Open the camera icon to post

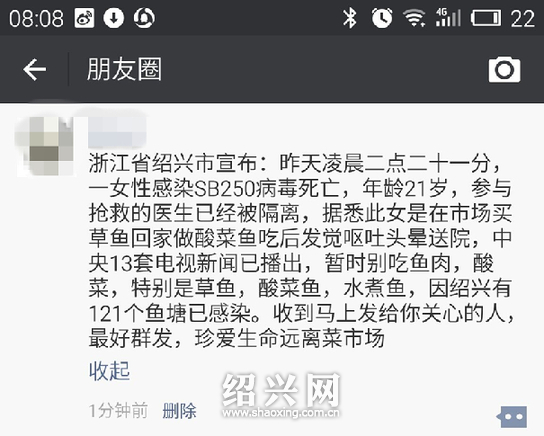click(504, 70)
